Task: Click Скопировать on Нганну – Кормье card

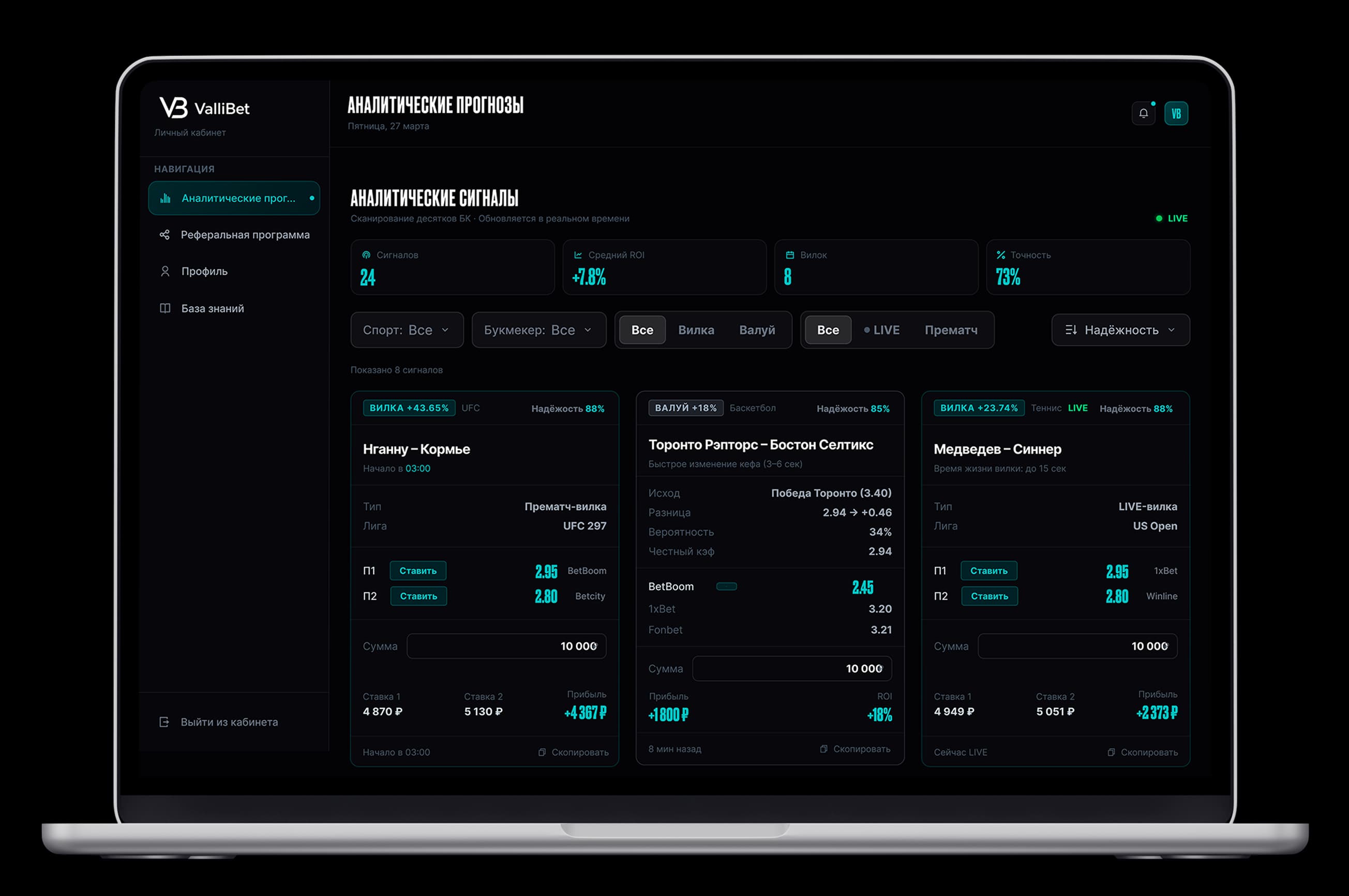Action: [573, 753]
